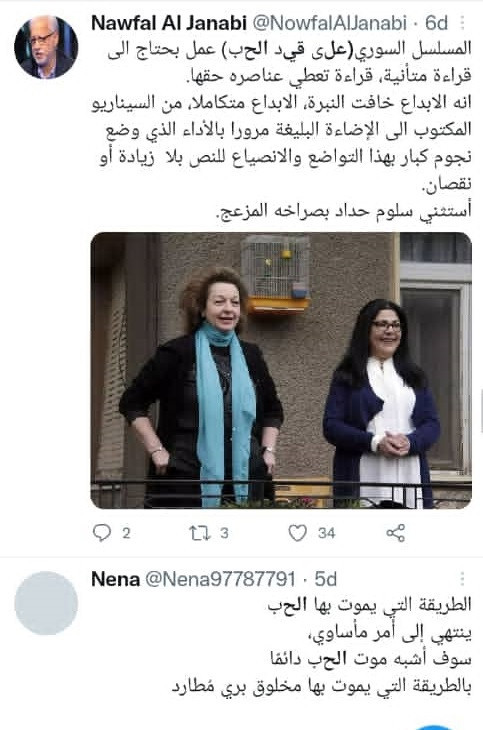Viewport: 483px width, 730px height.
Task: Like the tweet with the heart icon
Action: pos(298,533)
